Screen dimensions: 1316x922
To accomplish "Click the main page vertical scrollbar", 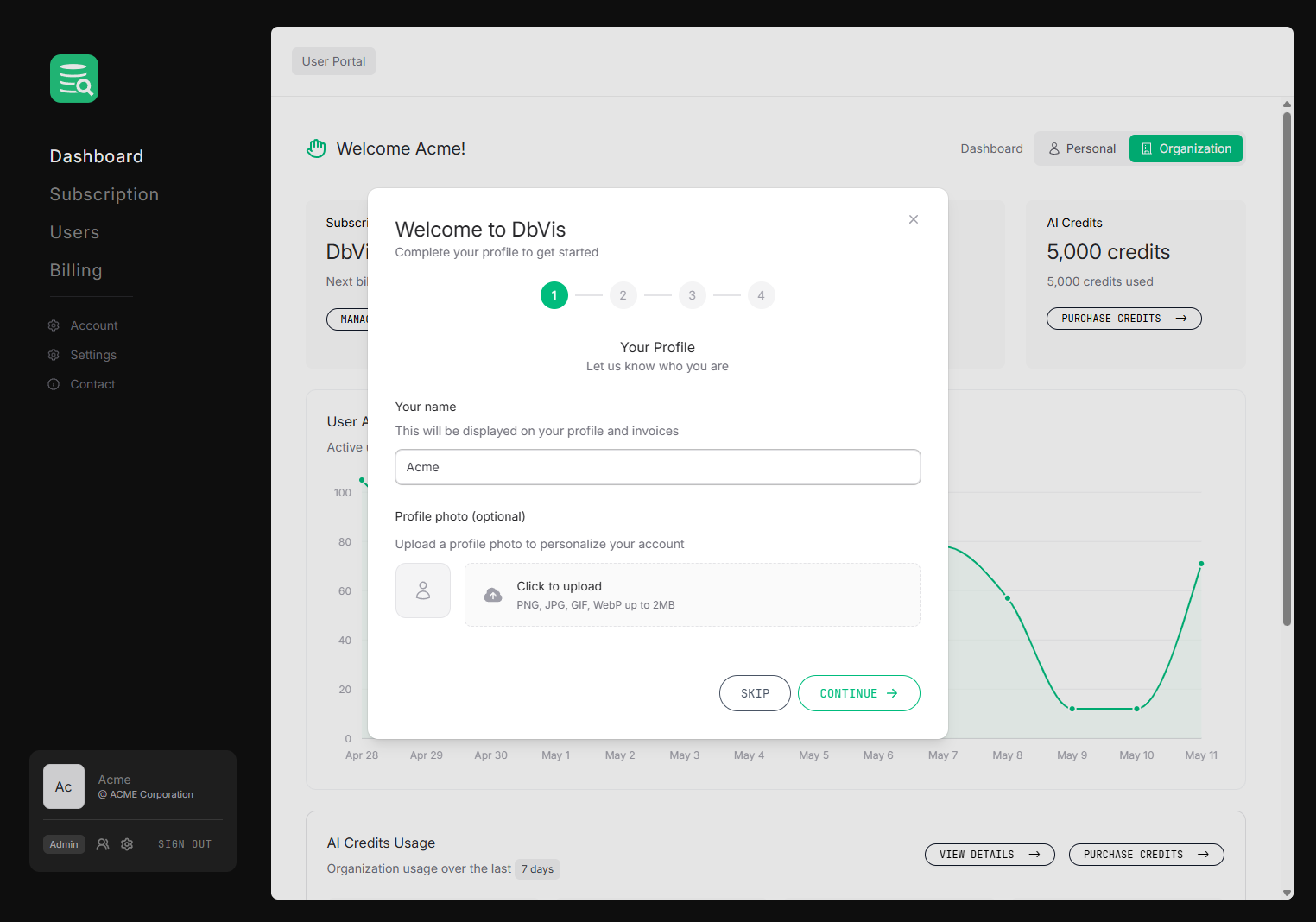I will (x=1287, y=369).
